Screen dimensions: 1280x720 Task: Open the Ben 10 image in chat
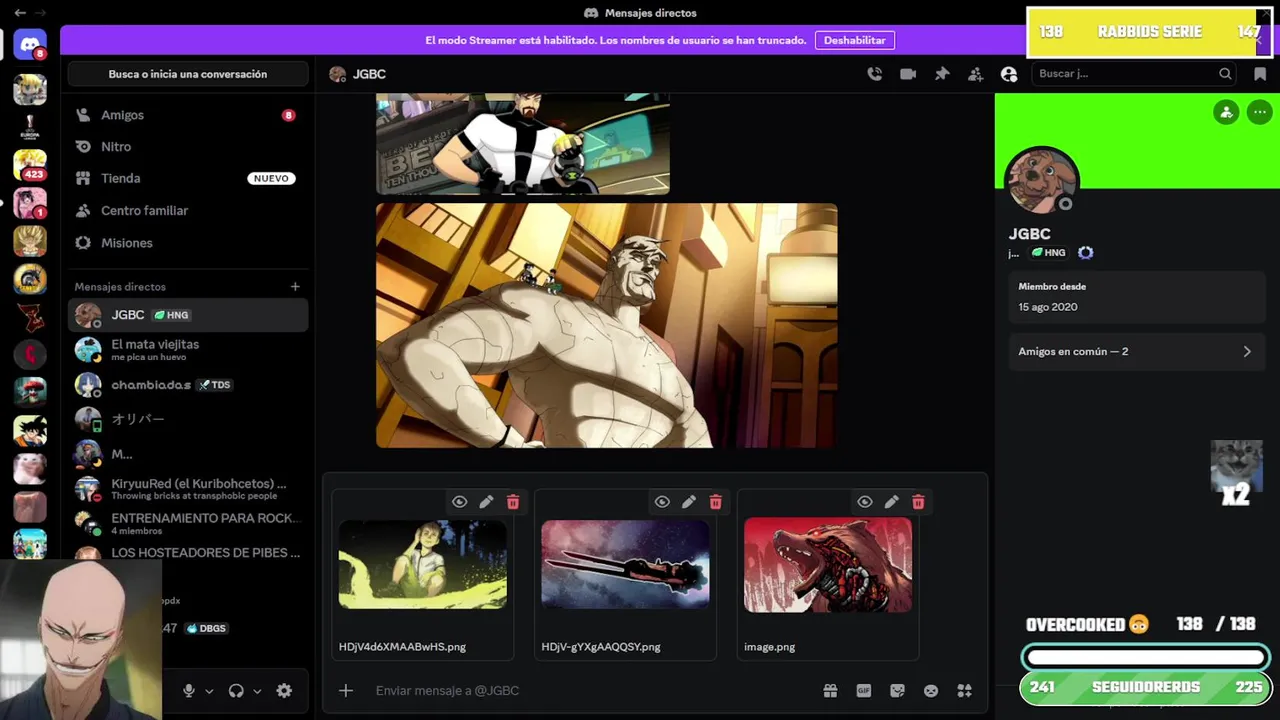pos(523,144)
